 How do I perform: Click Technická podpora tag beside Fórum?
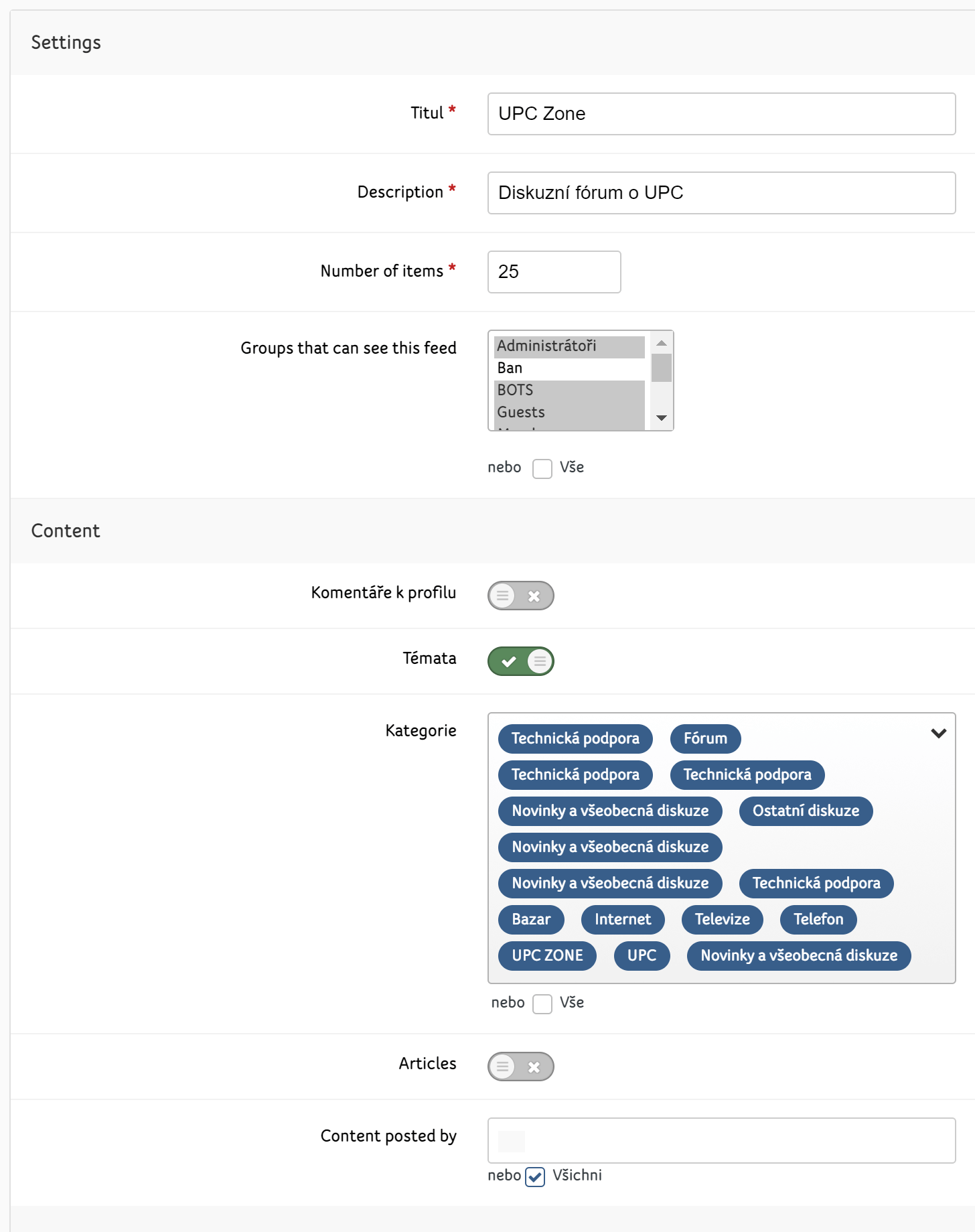(x=575, y=739)
